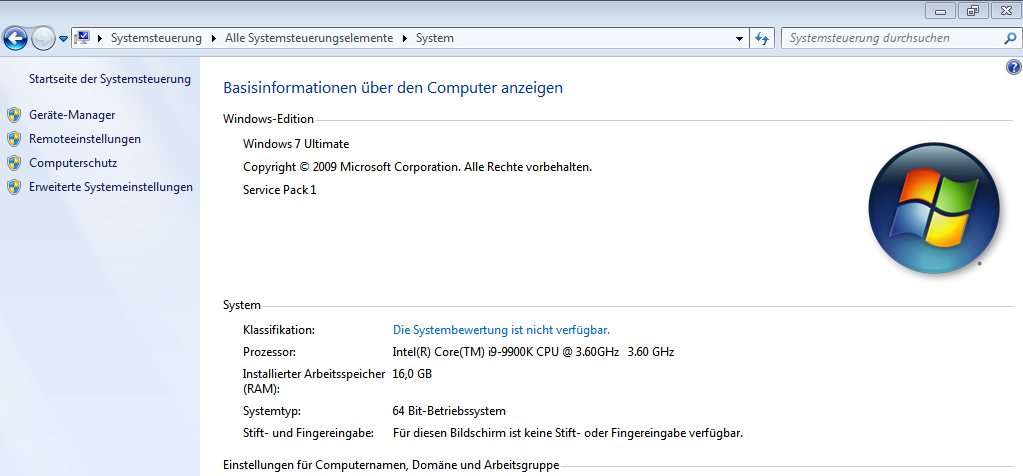Screen dimensions: 1023x476
Task: Click the 'Klassifikation:' label
Action: pos(279,331)
